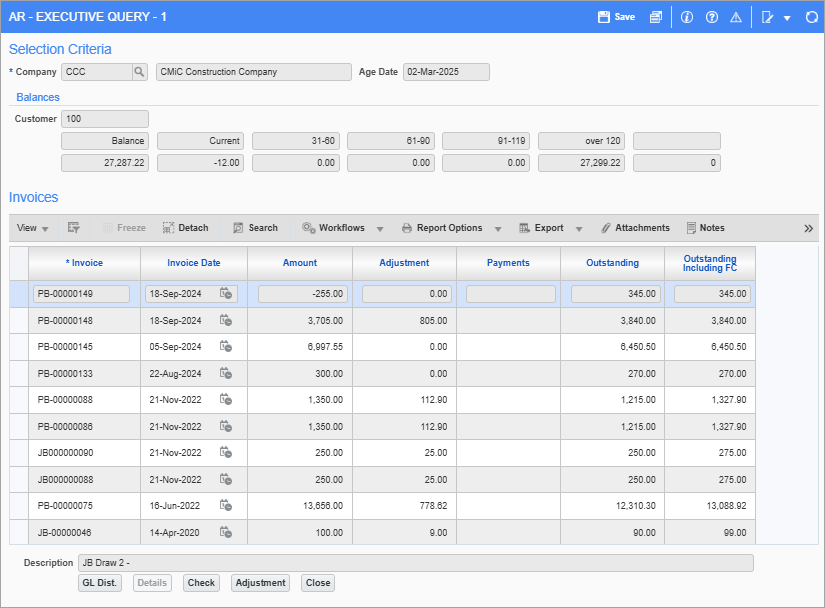Click amount 6,997.55 cell
The height and width of the screenshot is (608, 825).
[300, 347]
